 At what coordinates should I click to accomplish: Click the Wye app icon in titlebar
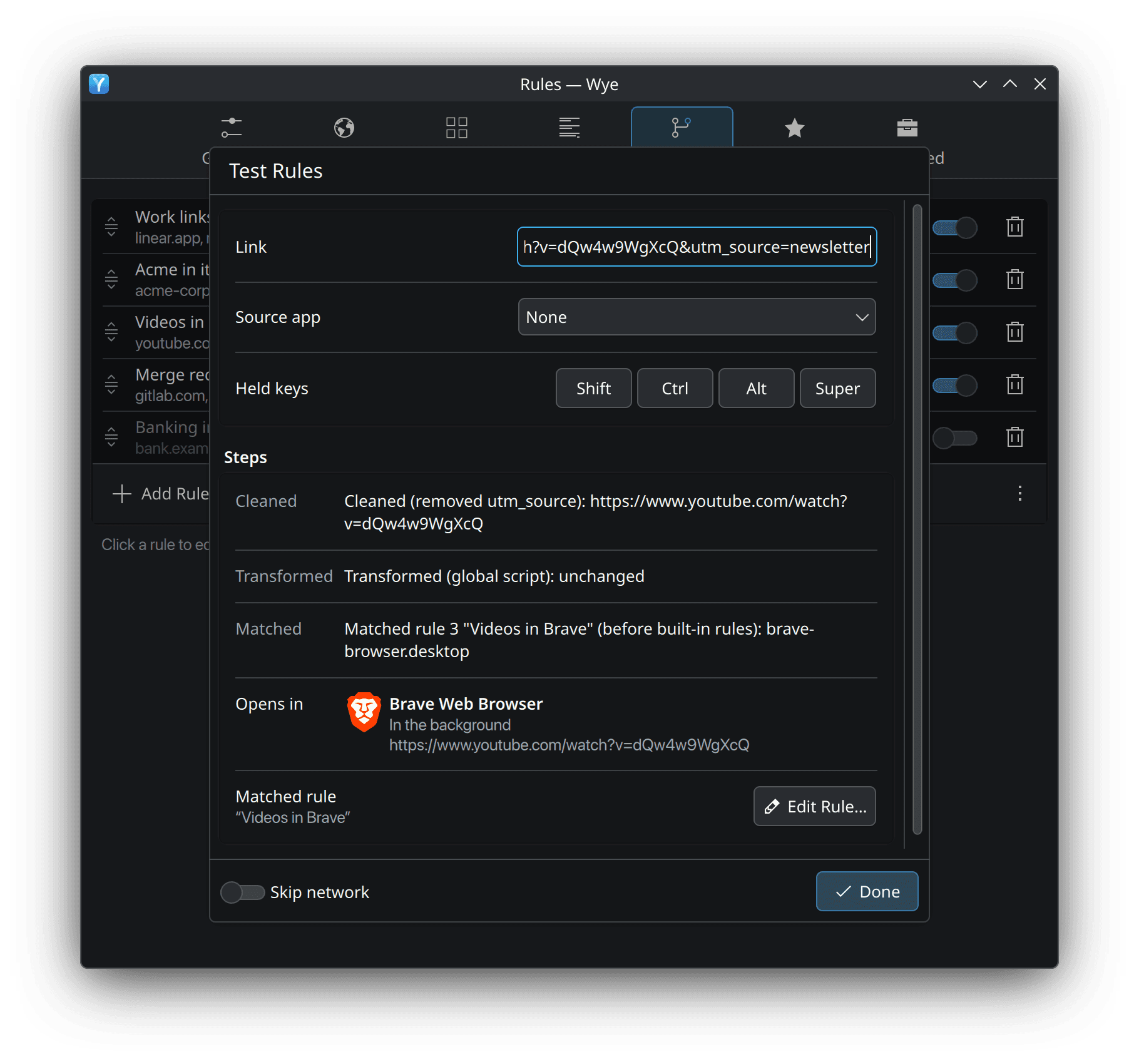pos(99,84)
